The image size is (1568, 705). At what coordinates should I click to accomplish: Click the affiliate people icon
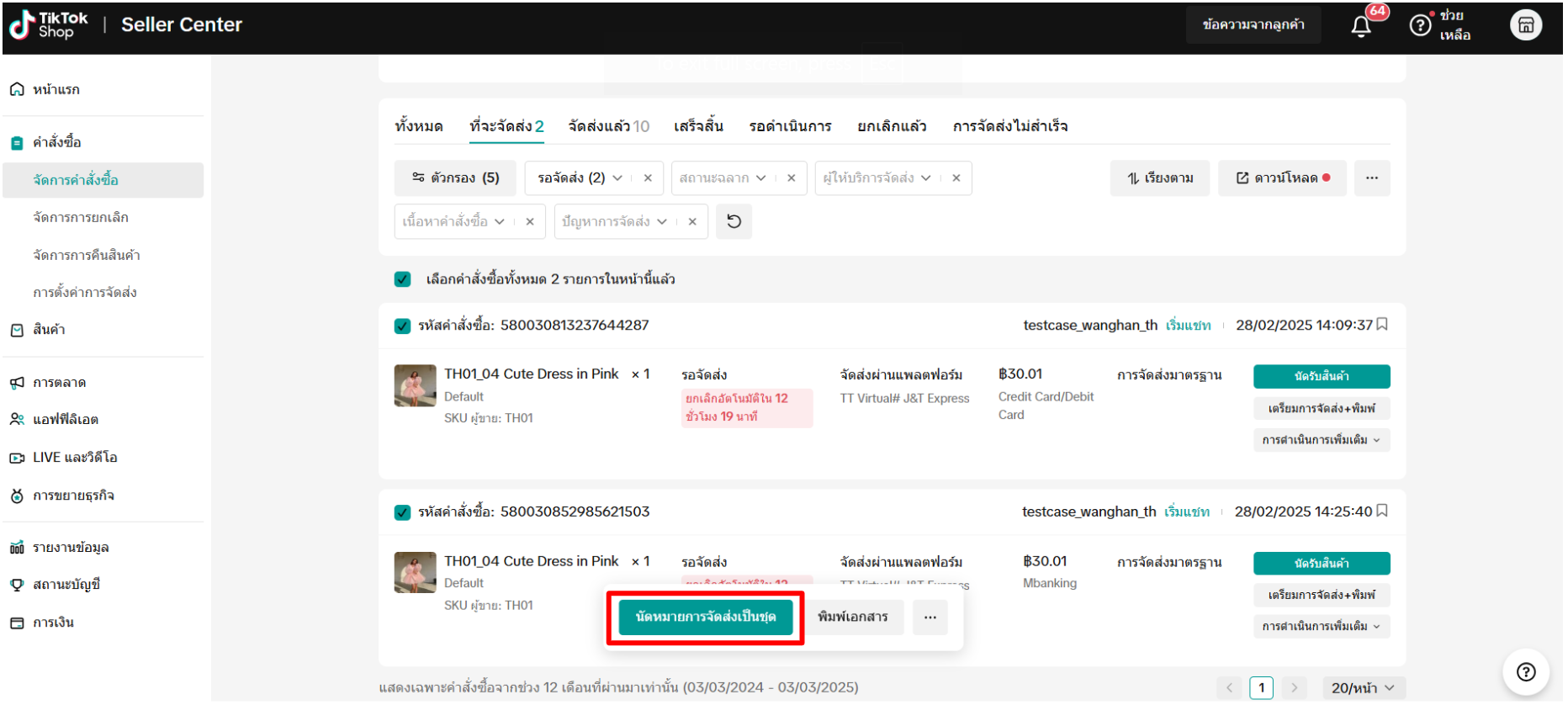(x=17, y=419)
